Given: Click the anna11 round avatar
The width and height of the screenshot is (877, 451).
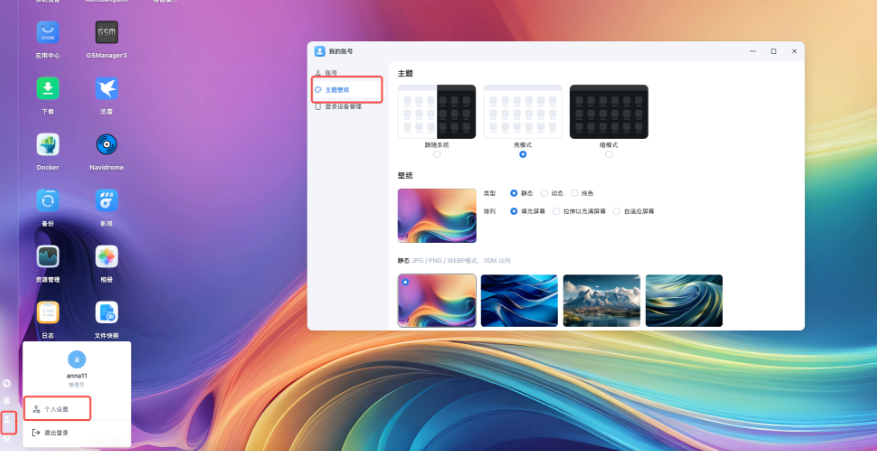Looking at the screenshot, I should tap(77, 359).
